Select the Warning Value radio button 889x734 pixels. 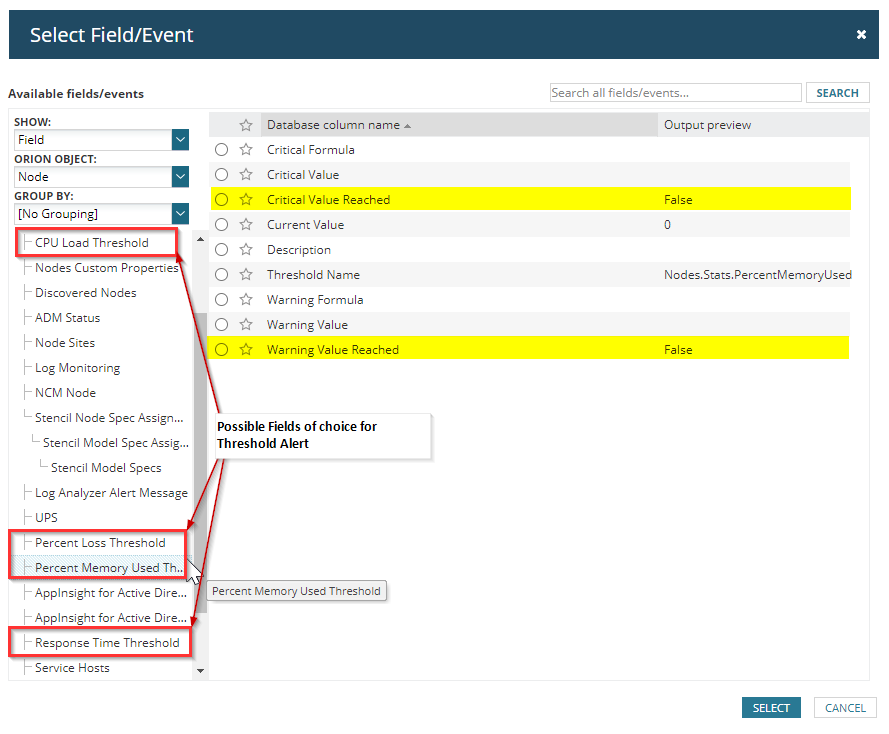(222, 325)
